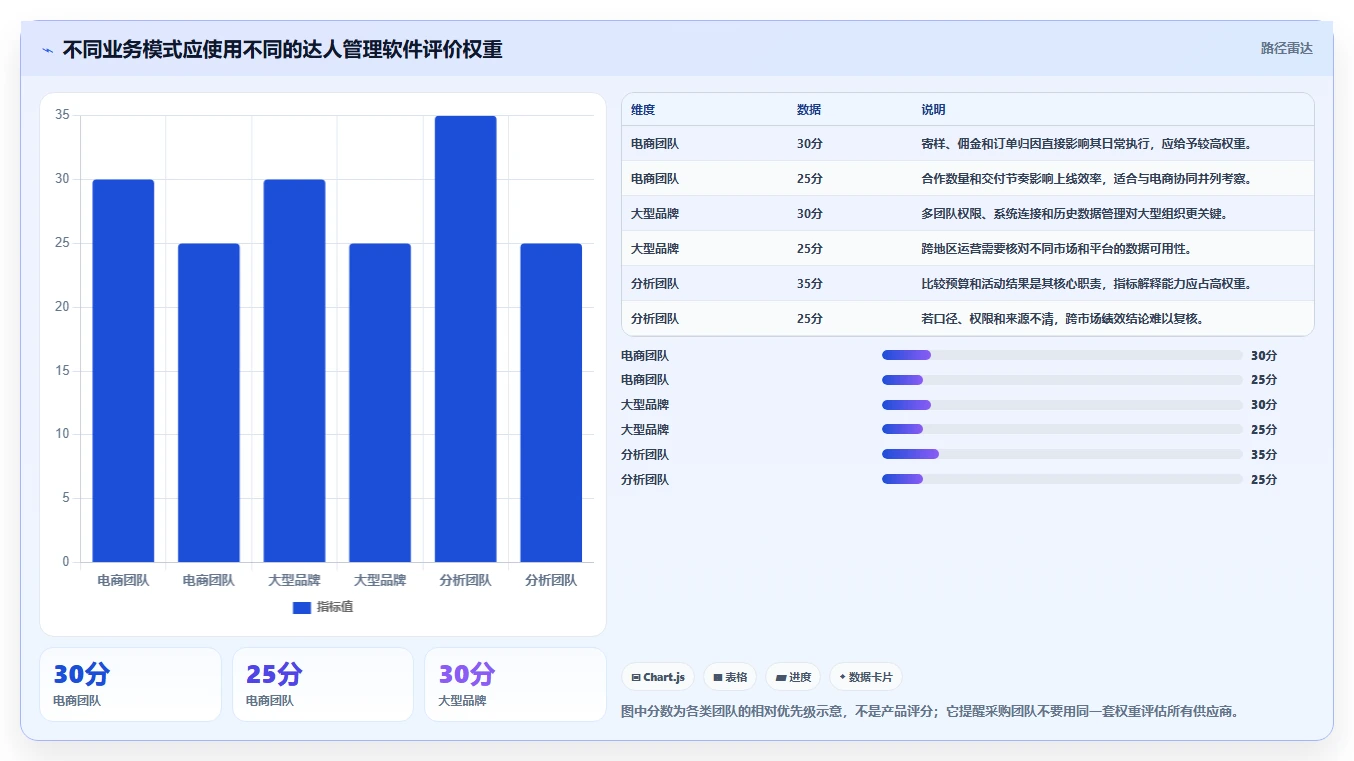
Task: Click the 大型品牌 chart bar reaching 30
Action: pos(295,371)
